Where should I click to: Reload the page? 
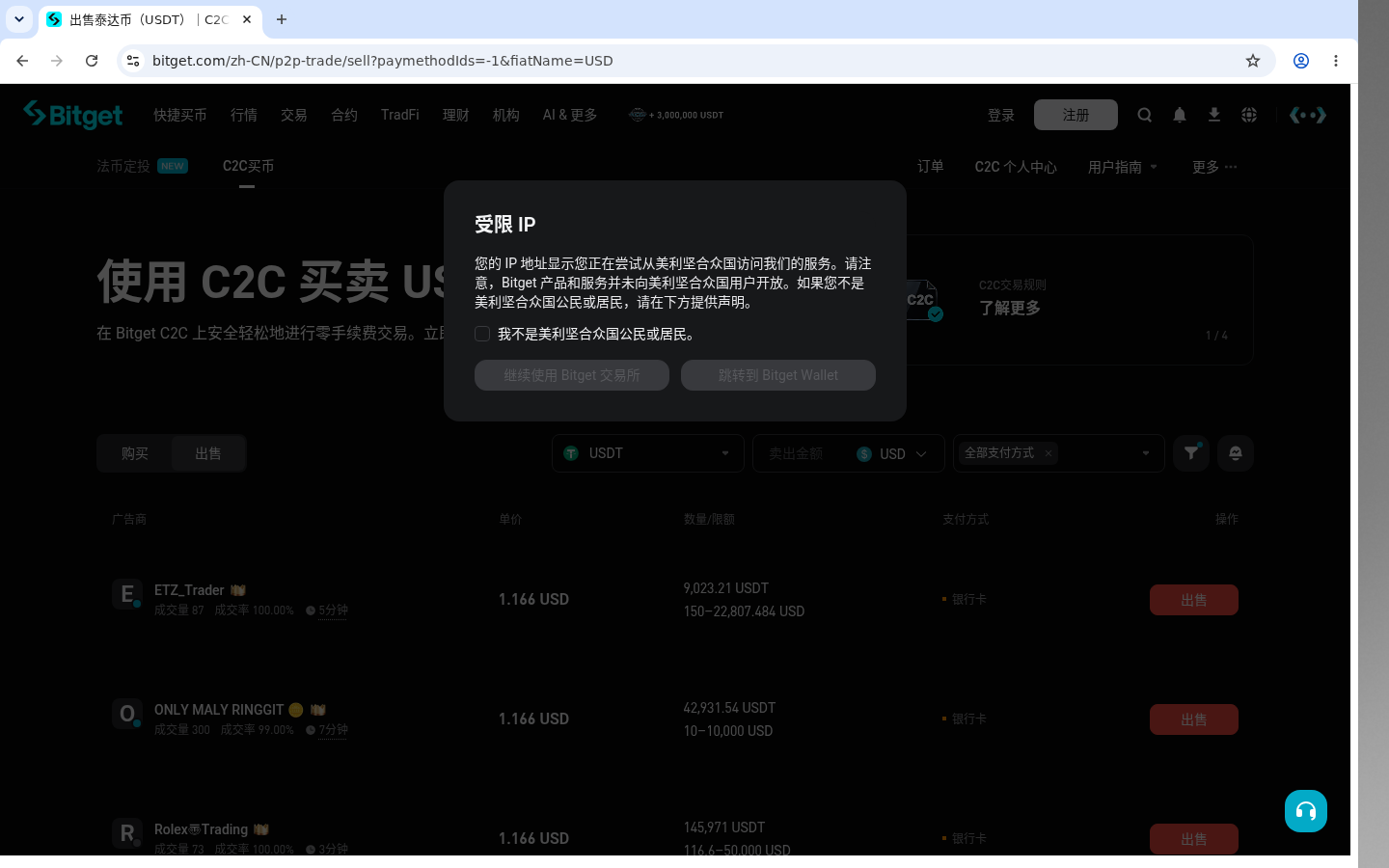(92, 61)
